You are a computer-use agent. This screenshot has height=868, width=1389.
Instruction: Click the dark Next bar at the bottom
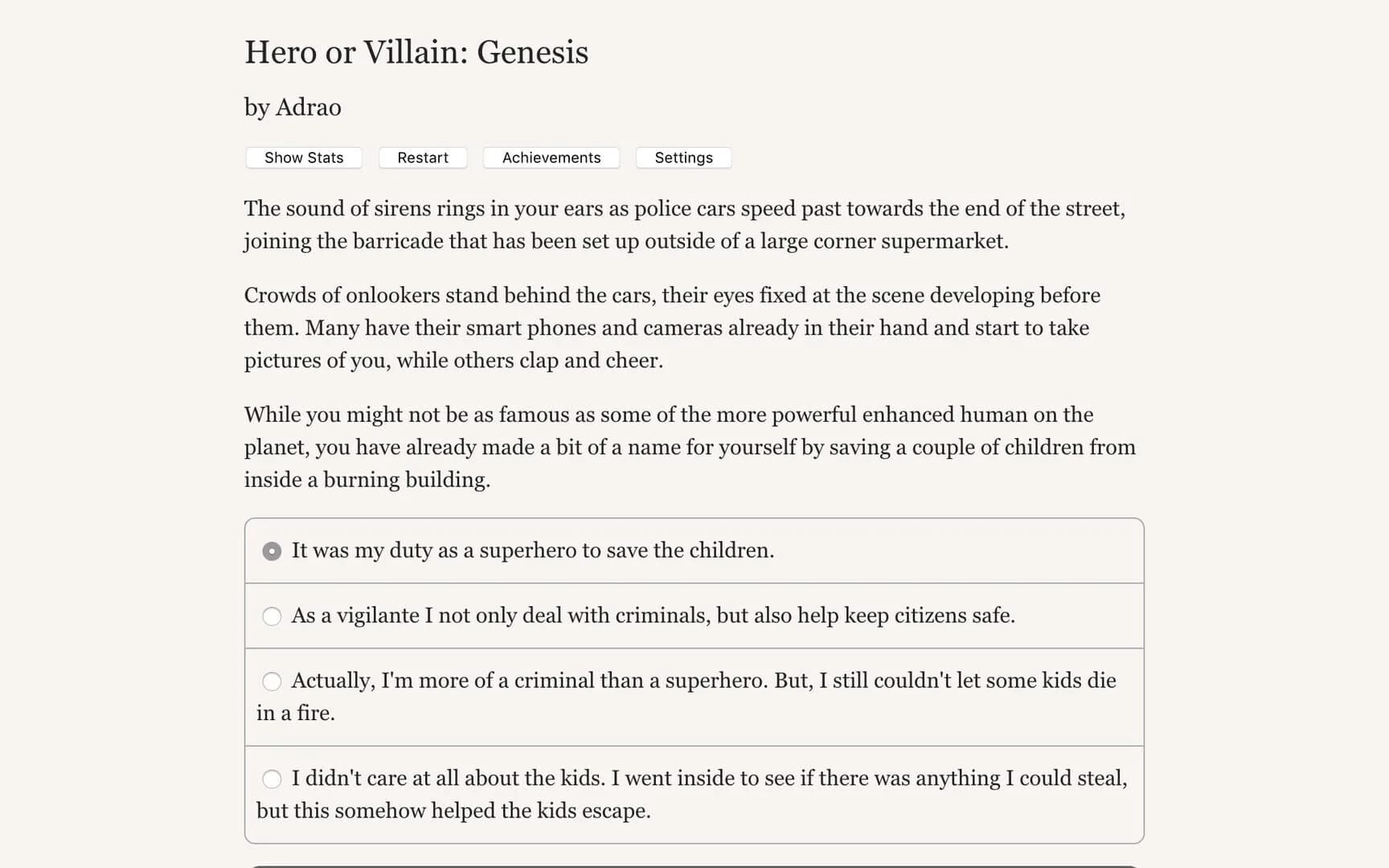(694, 866)
